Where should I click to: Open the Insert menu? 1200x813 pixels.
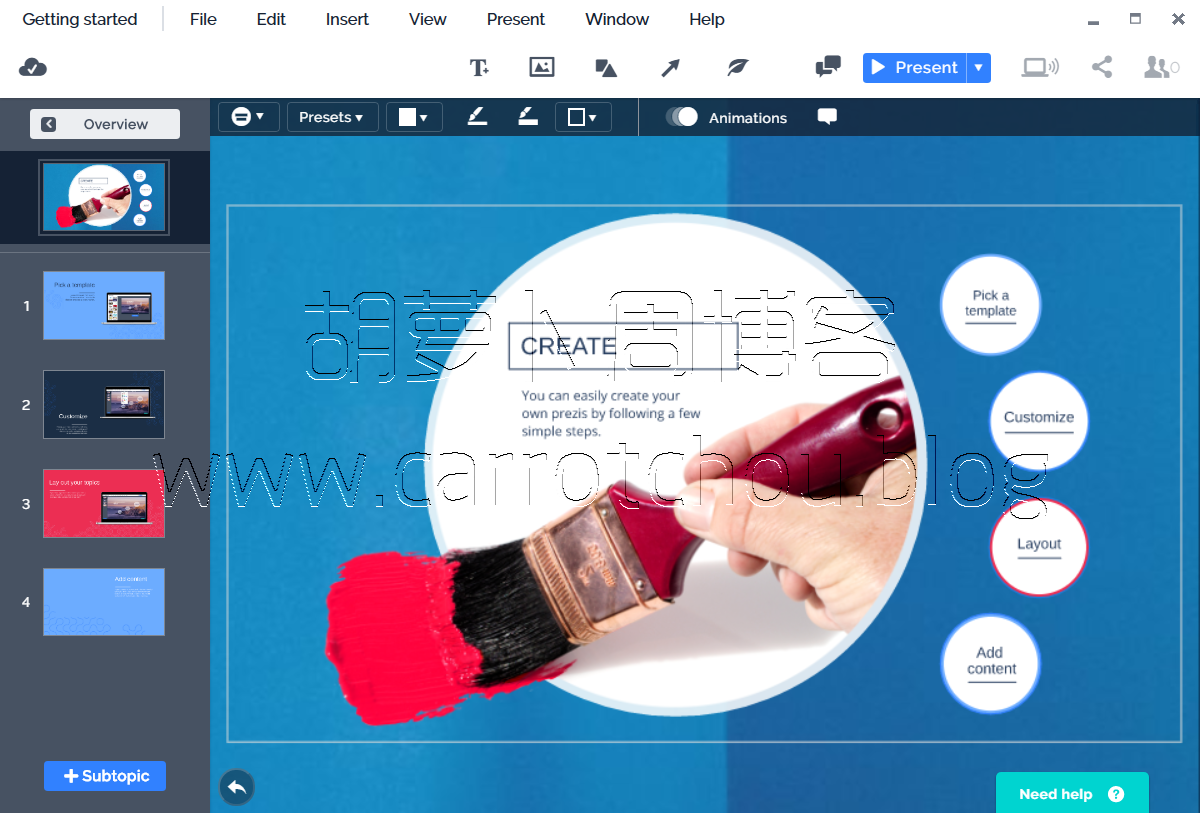click(347, 19)
